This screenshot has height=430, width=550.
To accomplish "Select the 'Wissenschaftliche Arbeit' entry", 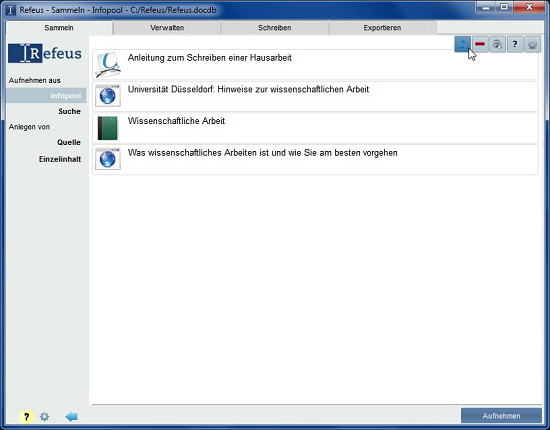I will 315,128.
